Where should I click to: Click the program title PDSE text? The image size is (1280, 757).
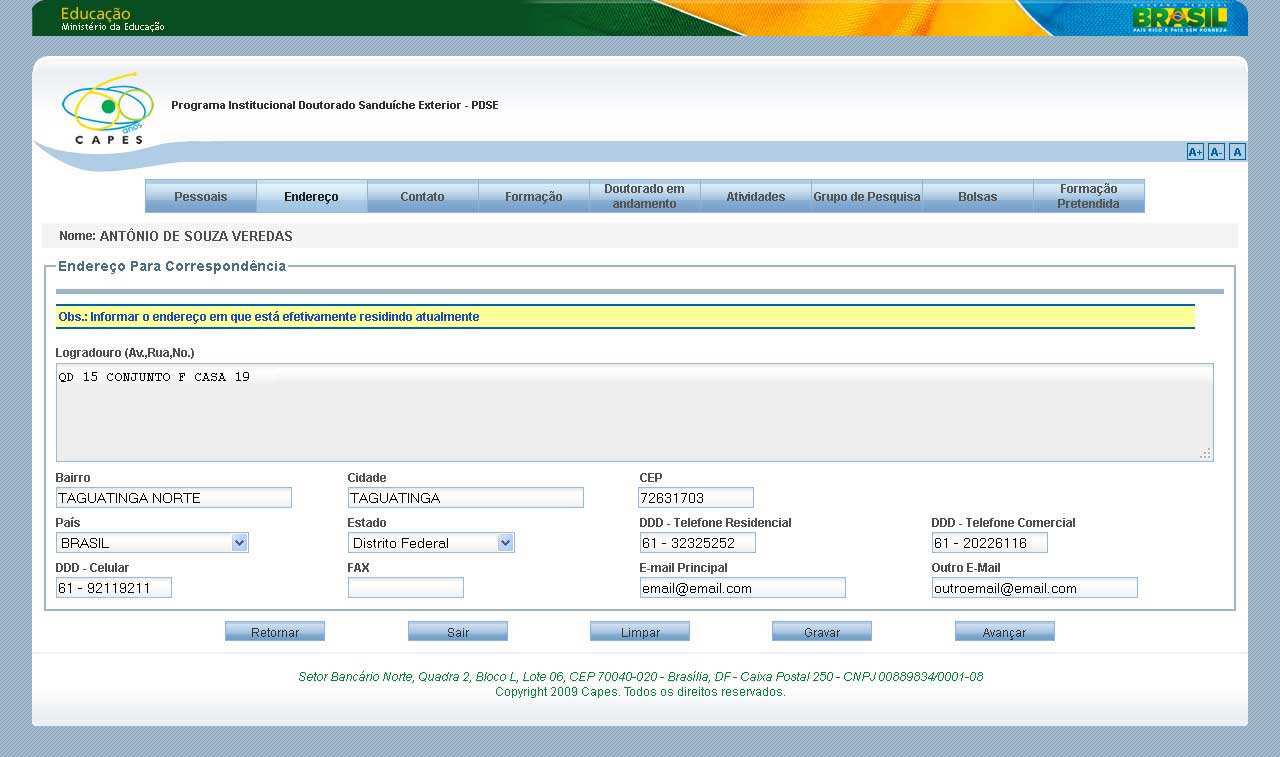click(335, 105)
